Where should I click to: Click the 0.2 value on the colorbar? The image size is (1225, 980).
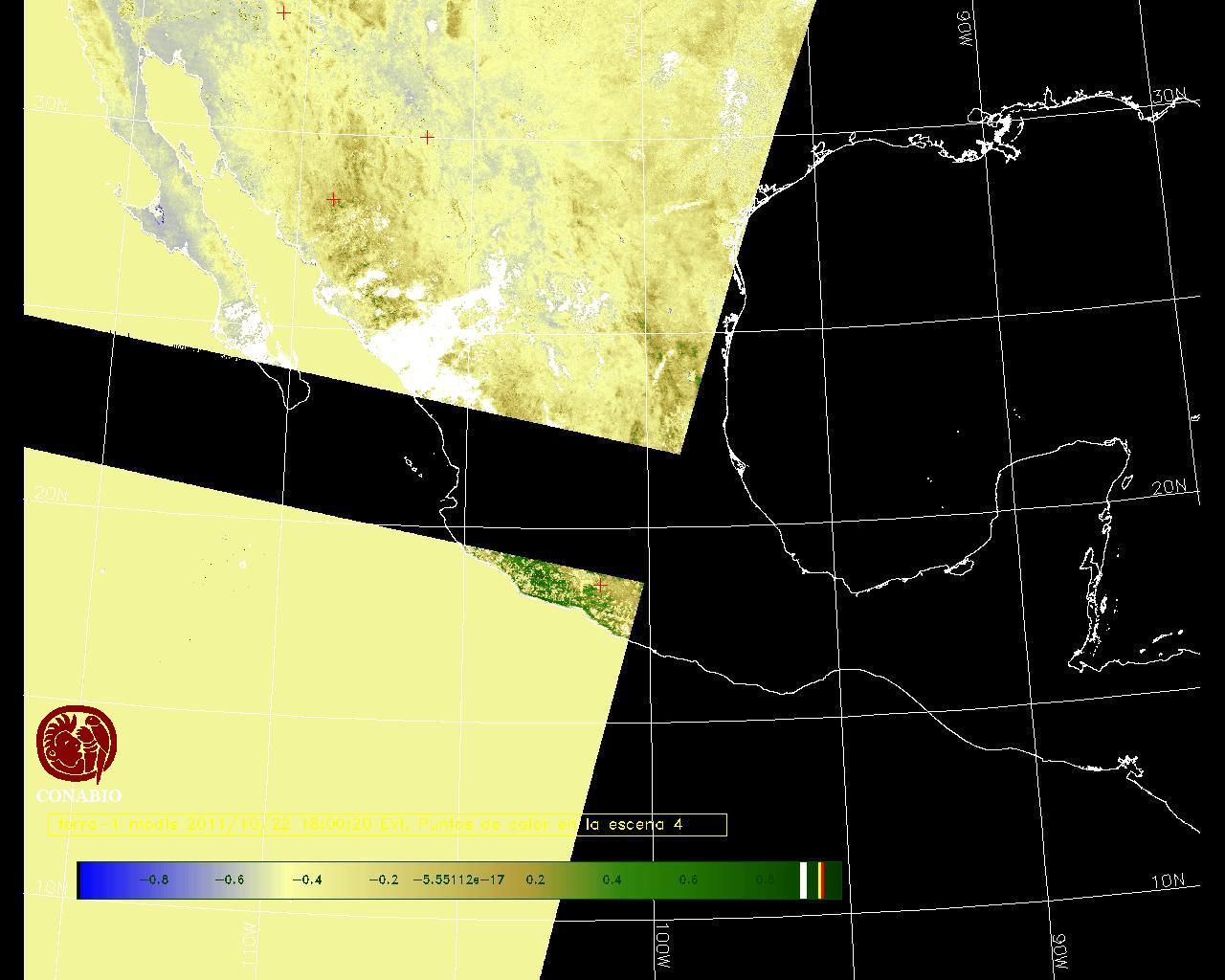pos(535,880)
